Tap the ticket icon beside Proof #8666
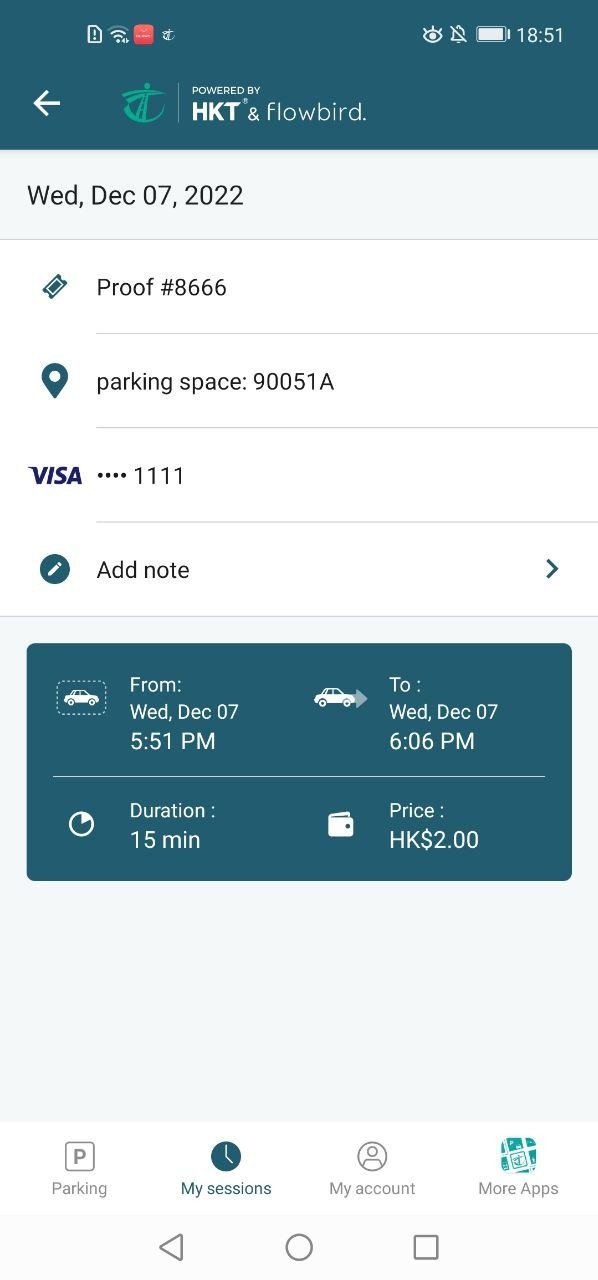This screenshot has height=1280, width=598. [55, 287]
